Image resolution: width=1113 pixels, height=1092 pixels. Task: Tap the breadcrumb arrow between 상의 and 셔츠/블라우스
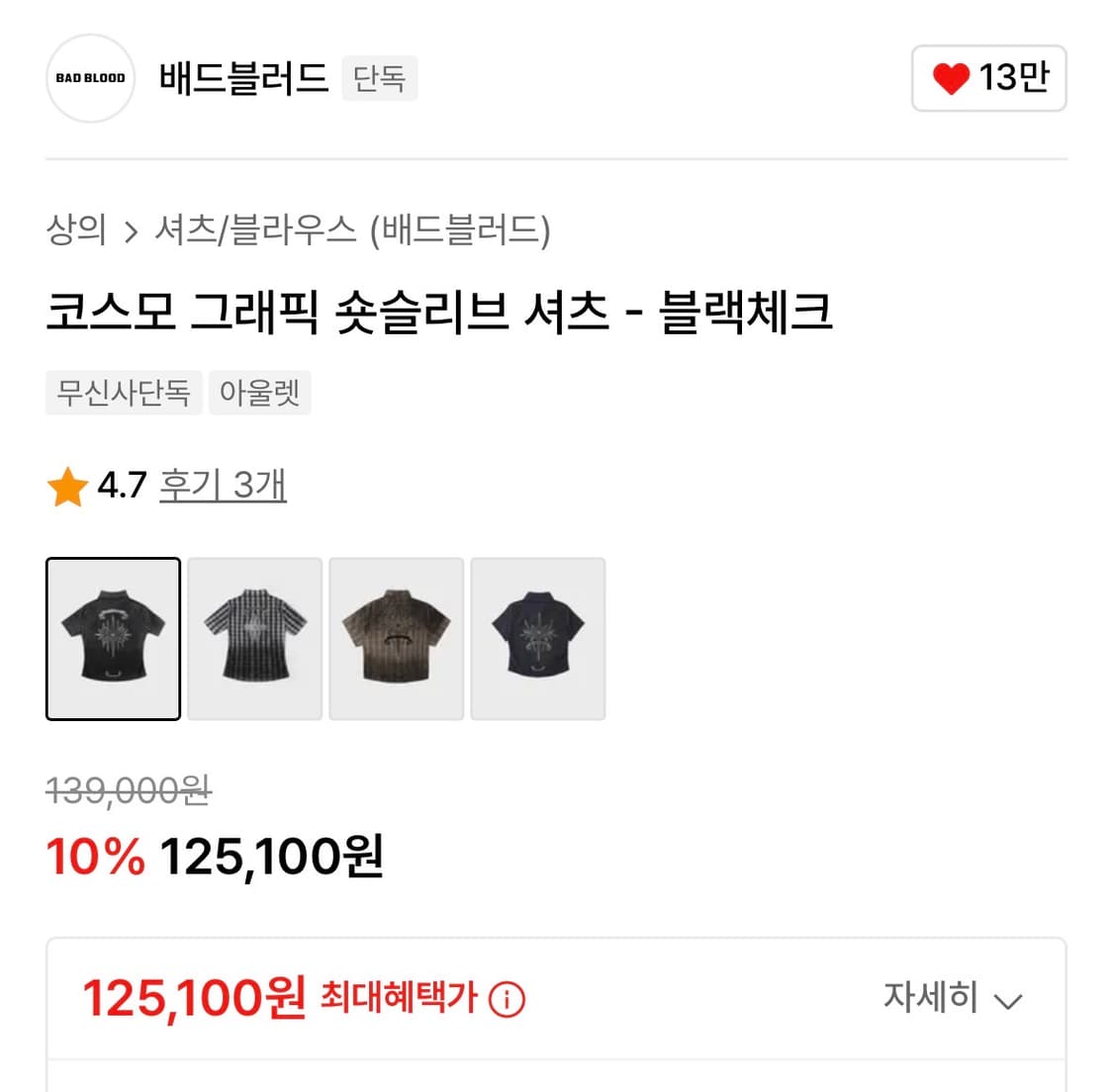pyautogui.click(x=130, y=229)
